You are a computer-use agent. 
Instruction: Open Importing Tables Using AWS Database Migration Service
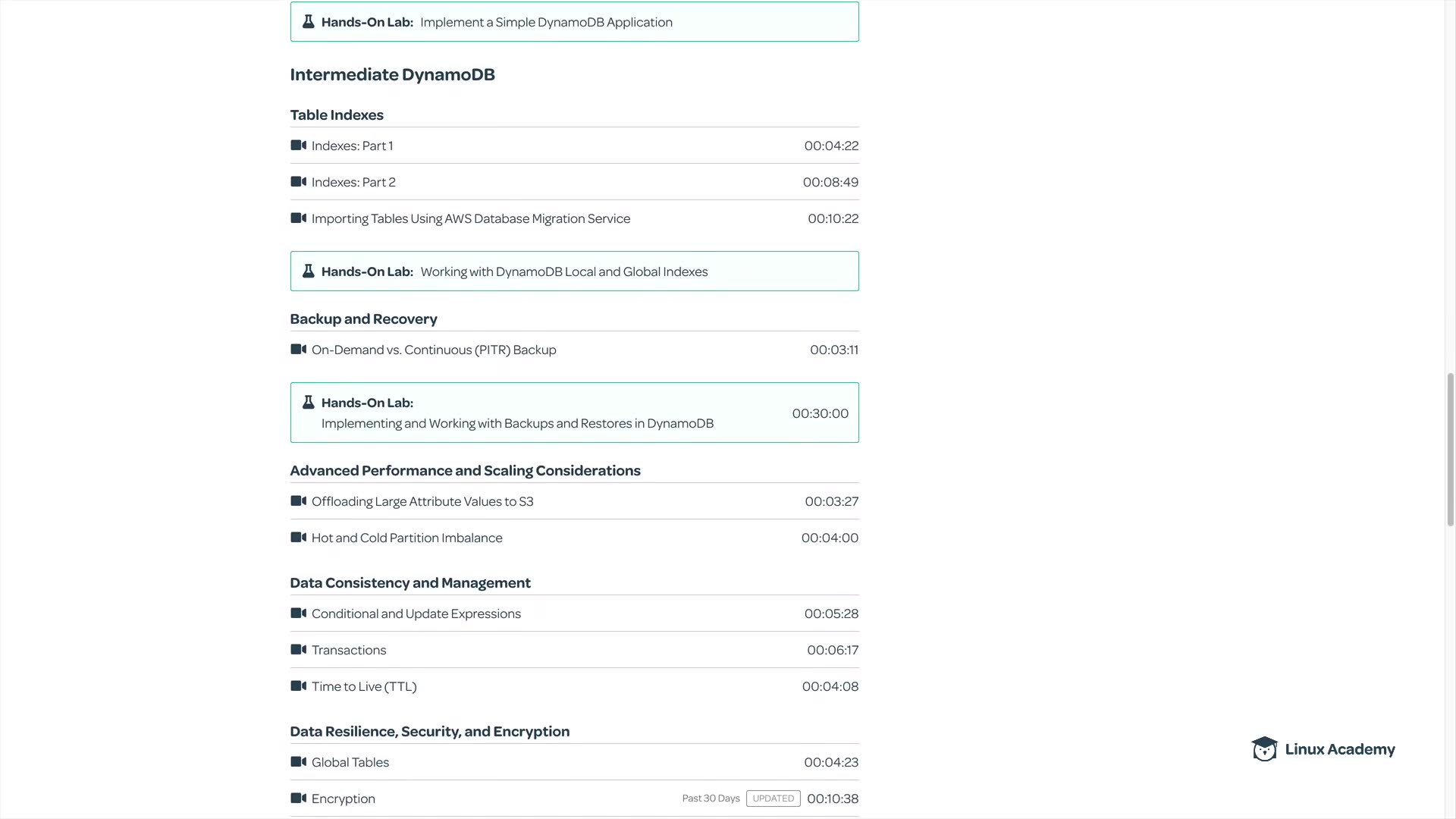point(470,218)
